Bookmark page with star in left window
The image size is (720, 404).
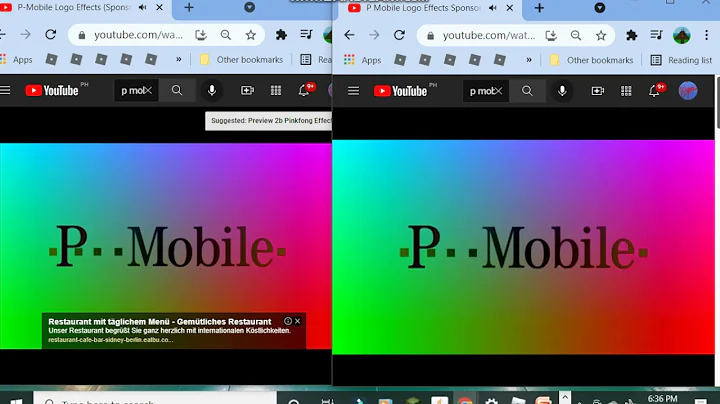tap(251, 35)
